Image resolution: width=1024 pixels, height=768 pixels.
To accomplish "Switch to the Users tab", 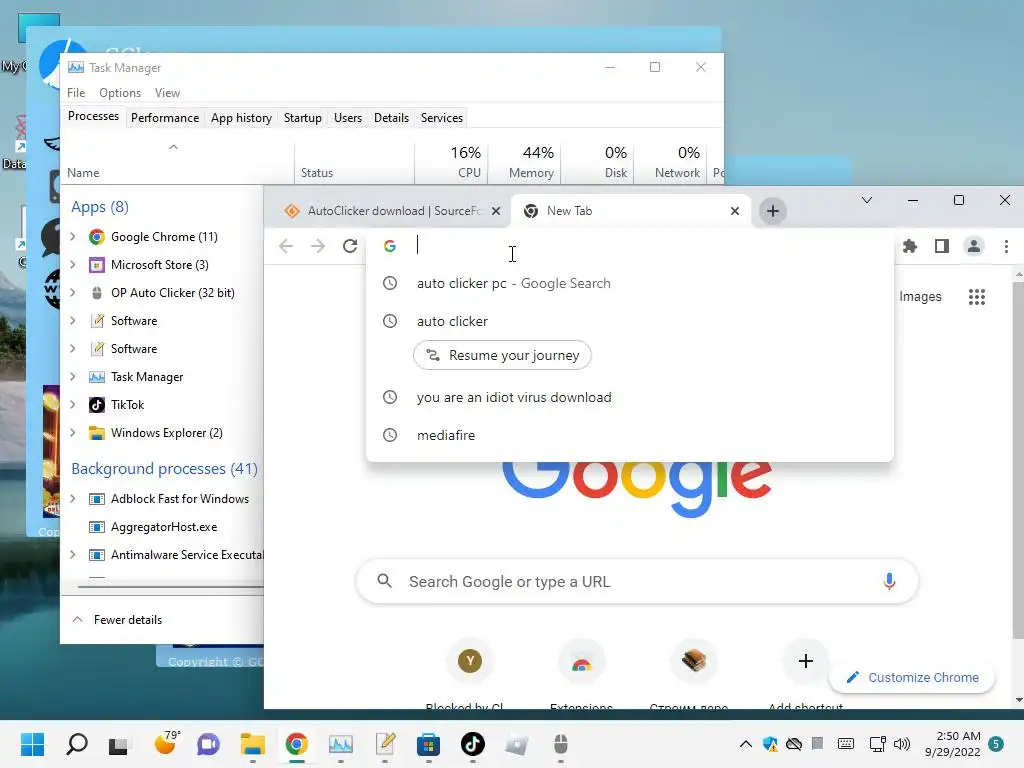I will click(x=347, y=118).
